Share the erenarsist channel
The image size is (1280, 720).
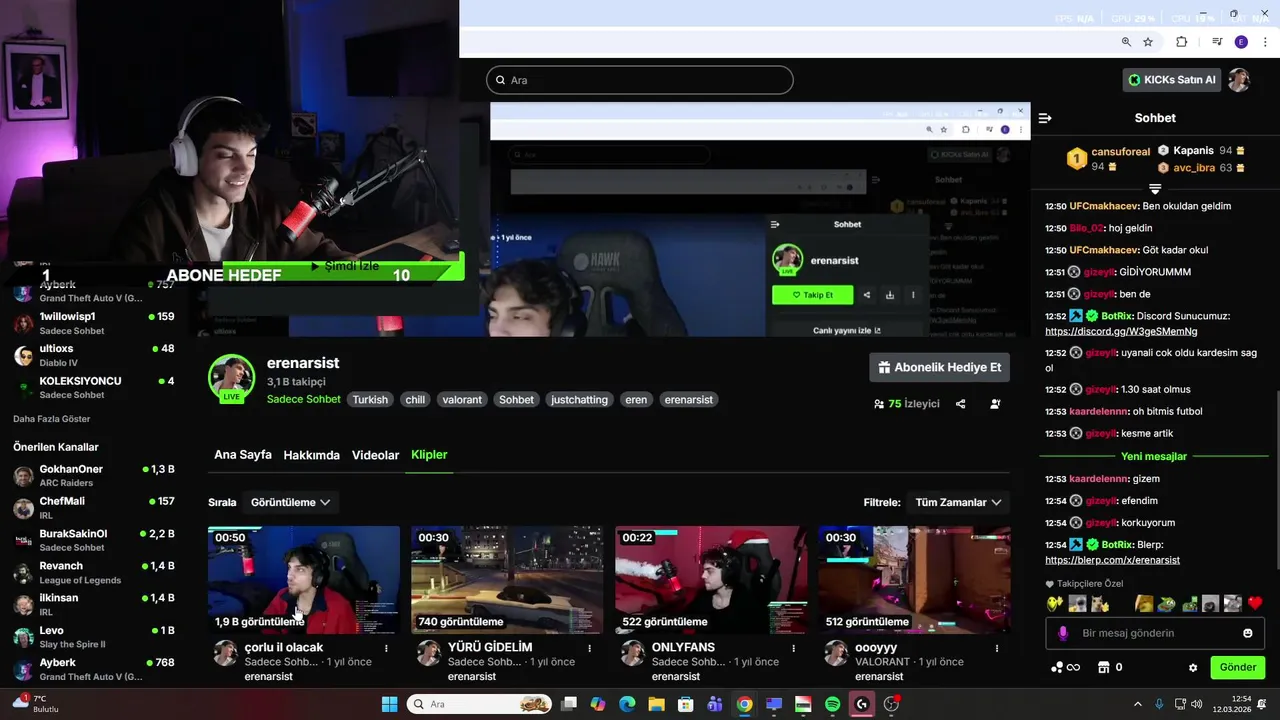point(960,404)
